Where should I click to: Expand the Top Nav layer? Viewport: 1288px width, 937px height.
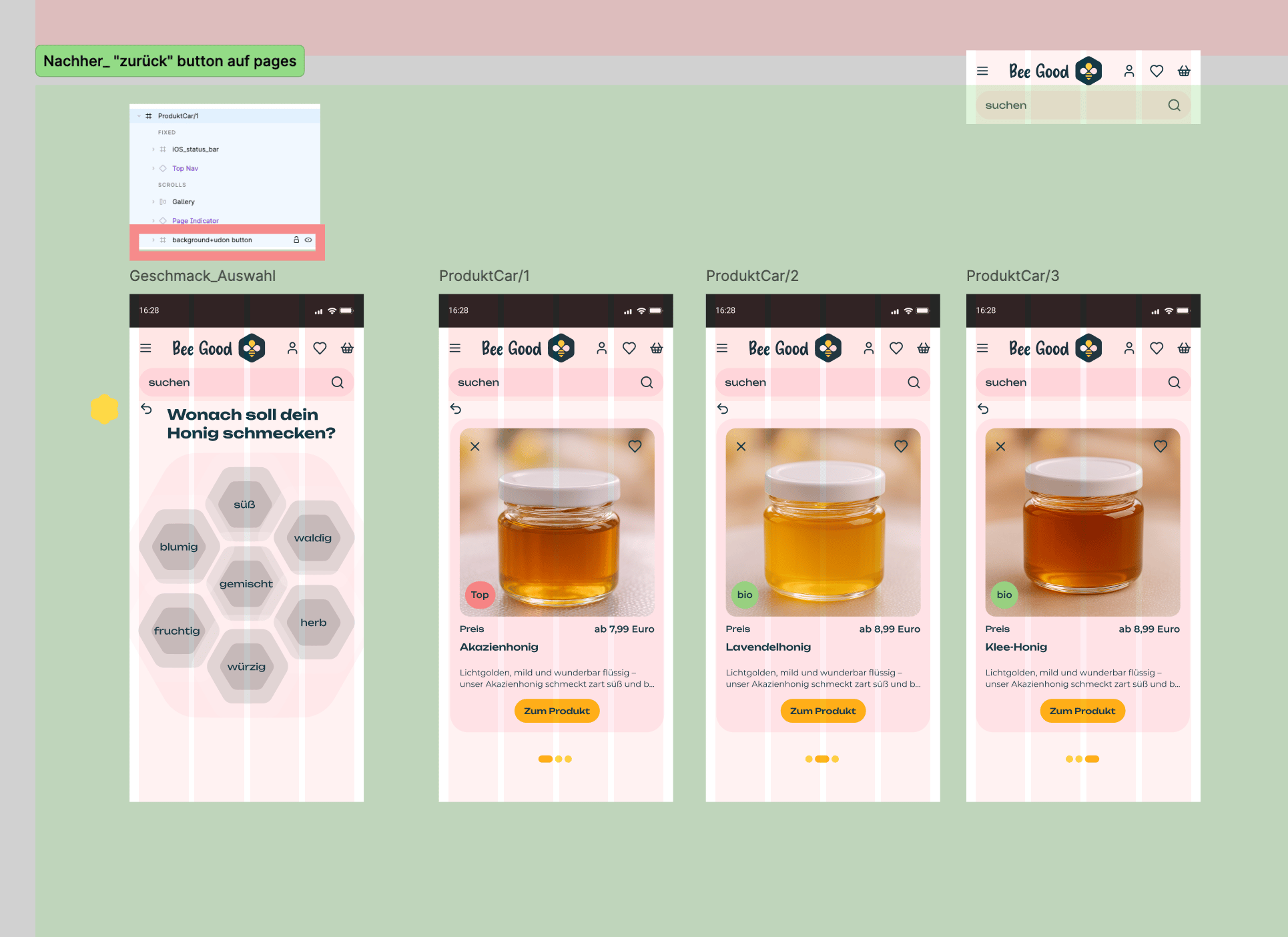pyautogui.click(x=153, y=169)
